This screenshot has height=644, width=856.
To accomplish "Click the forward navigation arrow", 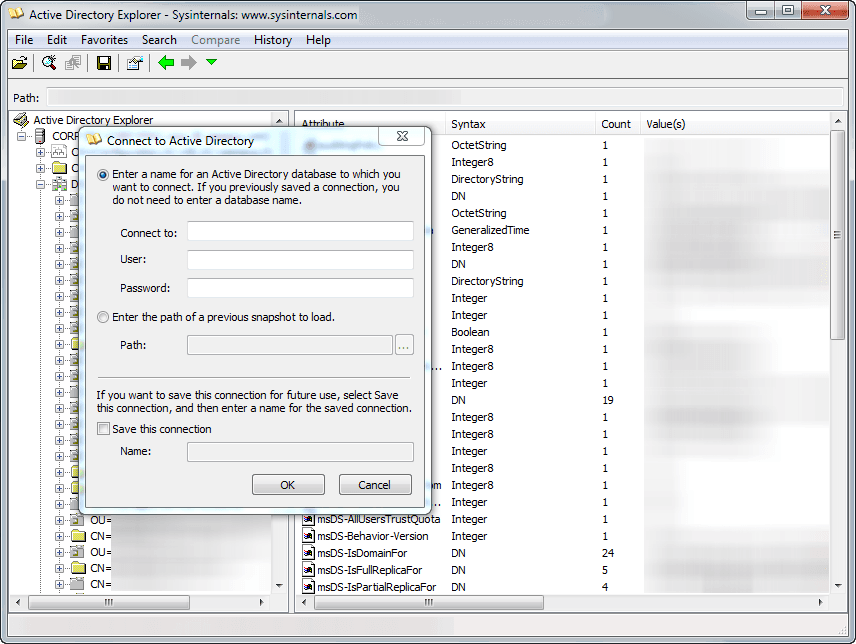I will [x=188, y=62].
